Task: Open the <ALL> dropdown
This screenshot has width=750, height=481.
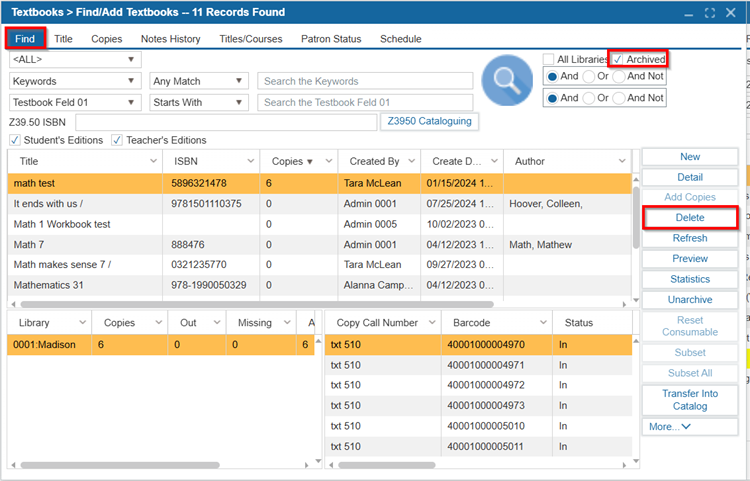Action: point(75,59)
